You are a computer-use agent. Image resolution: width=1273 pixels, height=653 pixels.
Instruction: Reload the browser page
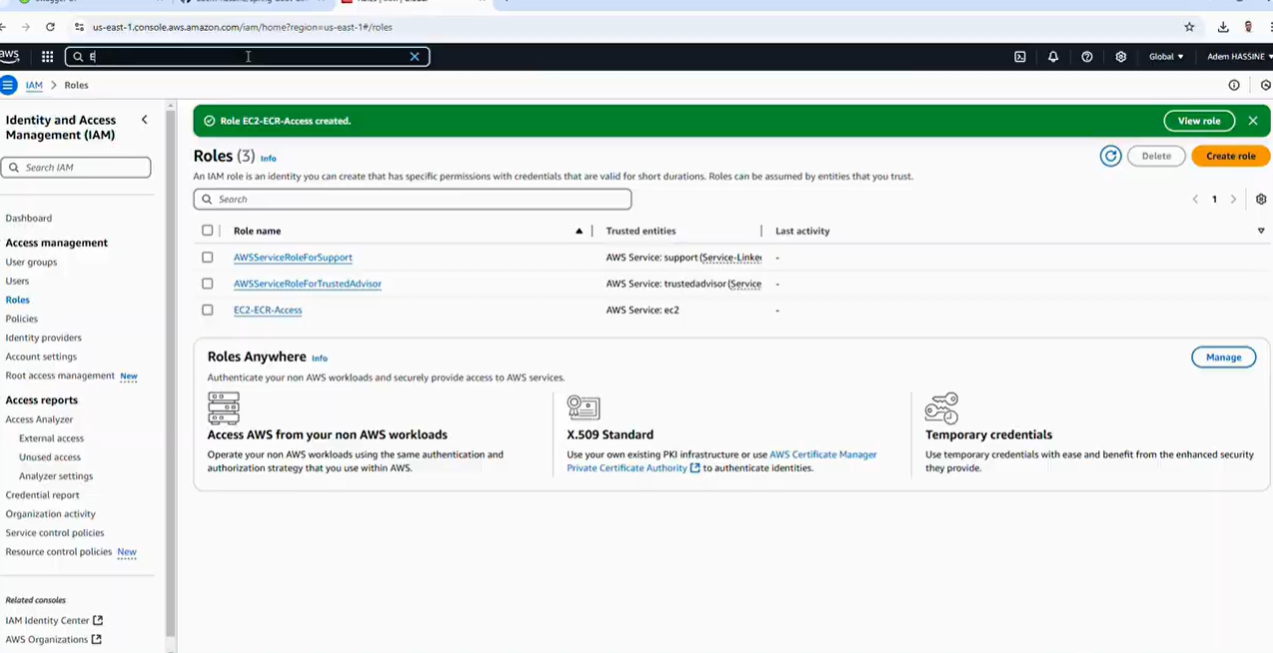pyautogui.click(x=50, y=27)
